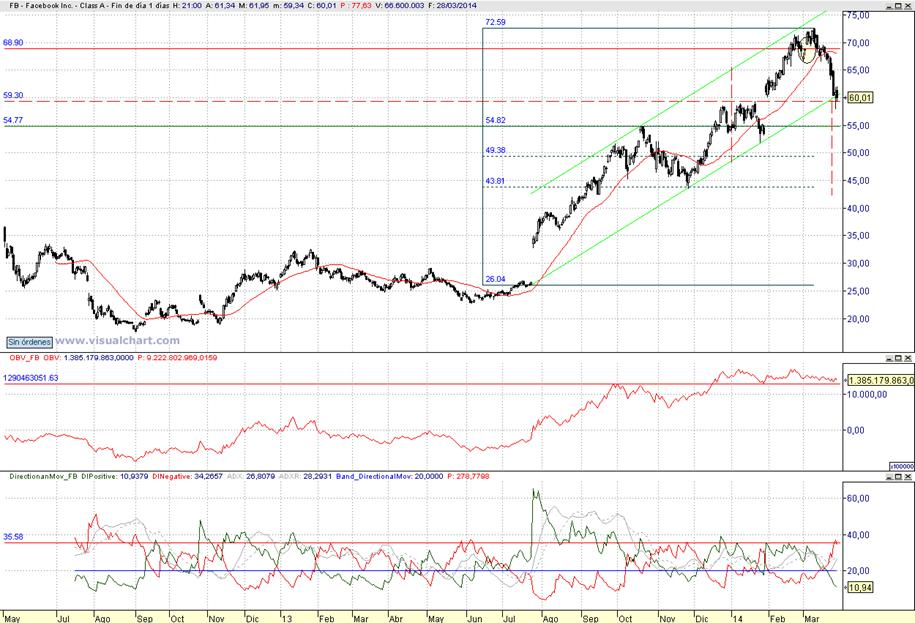Click the 'Band_DirectionalMov: 20,0000' legend value

click(x=389, y=477)
